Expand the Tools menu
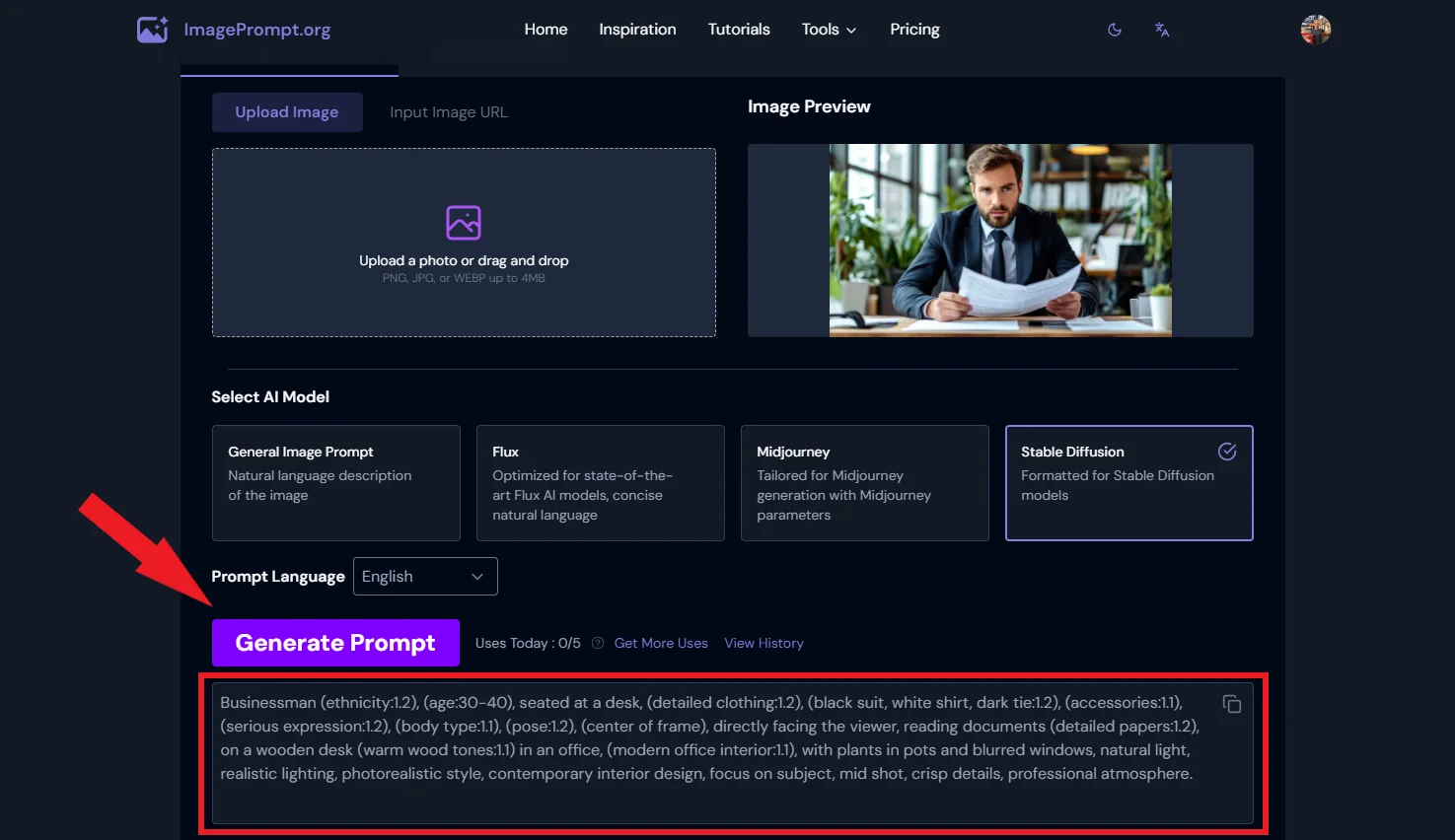The width and height of the screenshot is (1455, 840). pos(829,30)
